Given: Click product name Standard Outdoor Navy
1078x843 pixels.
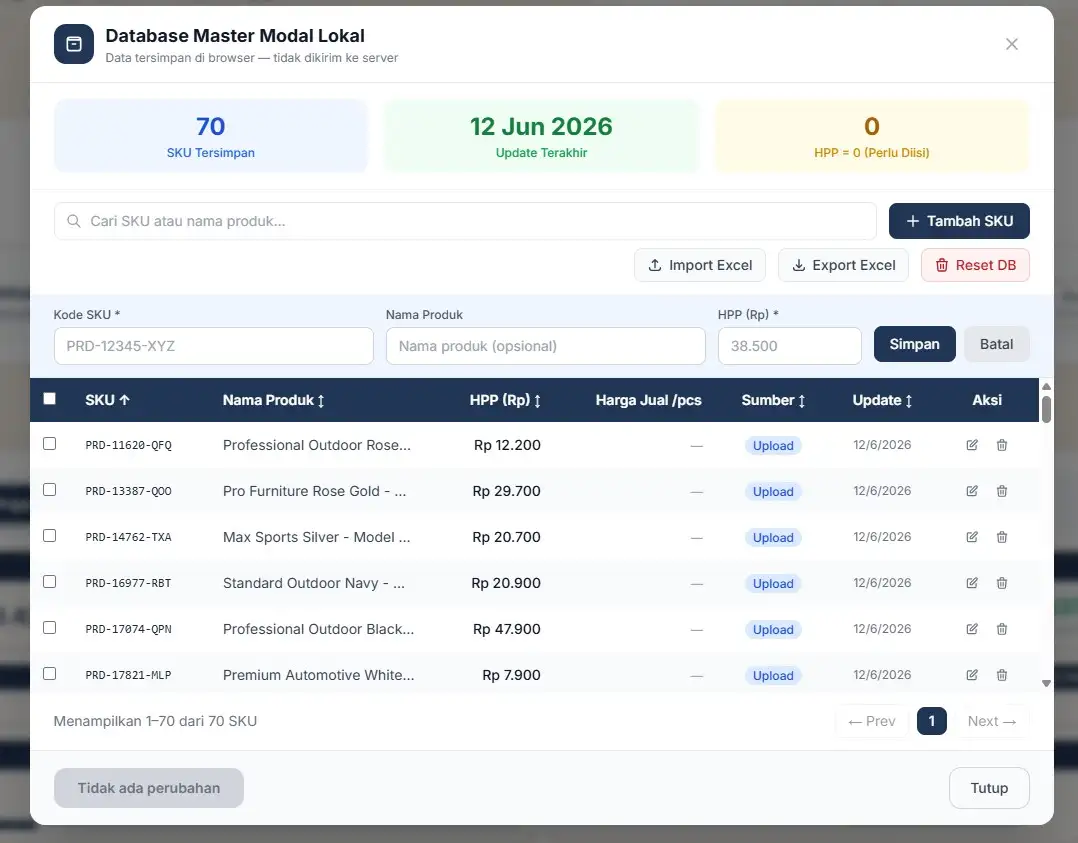Looking at the screenshot, I should (x=314, y=583).
